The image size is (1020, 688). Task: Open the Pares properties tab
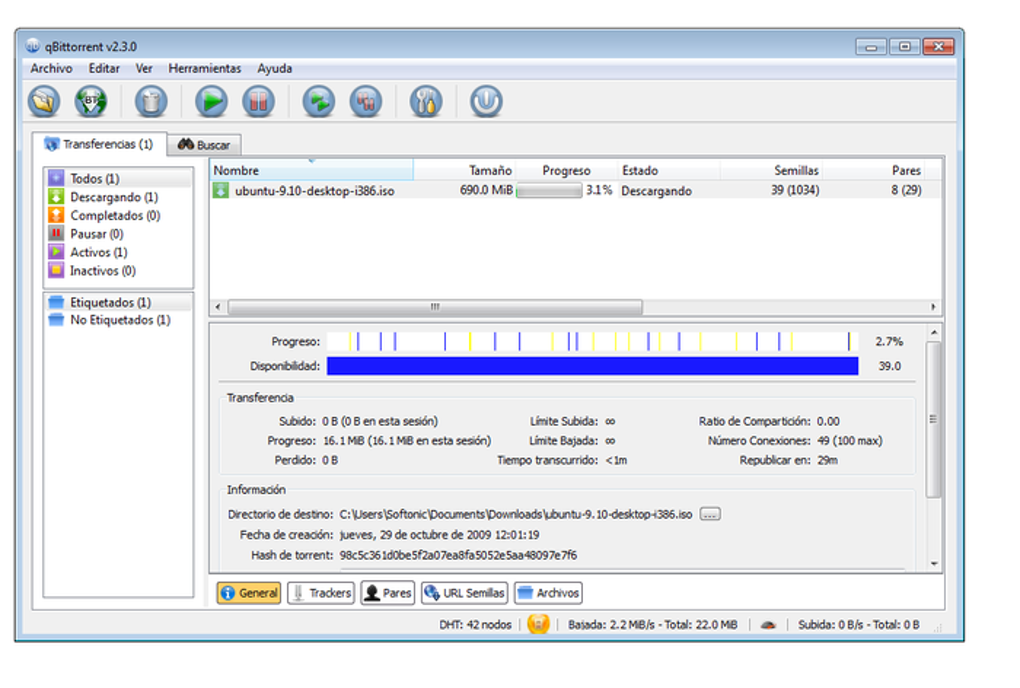[388, 593]
